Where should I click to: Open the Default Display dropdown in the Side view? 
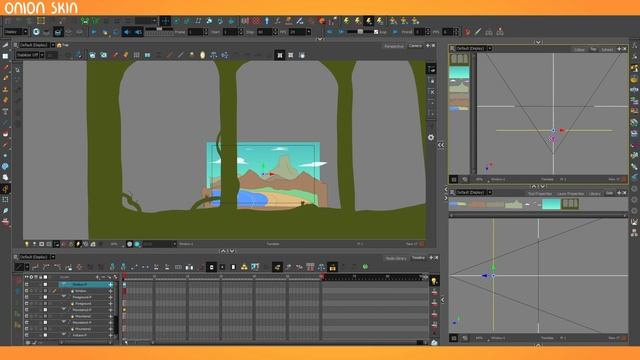pos(489,192)
